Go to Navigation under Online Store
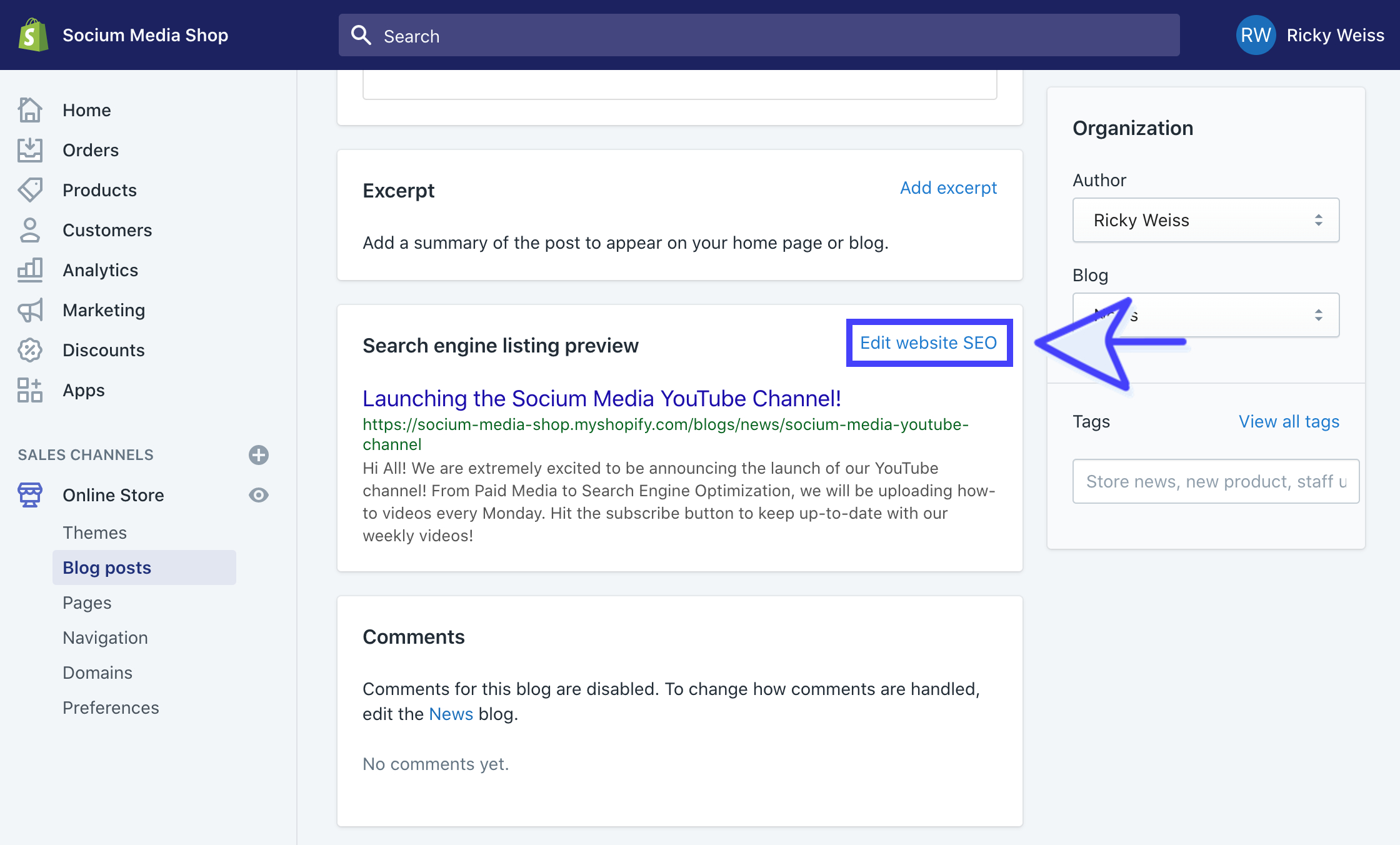1400x845 pixels. [105, 637]
